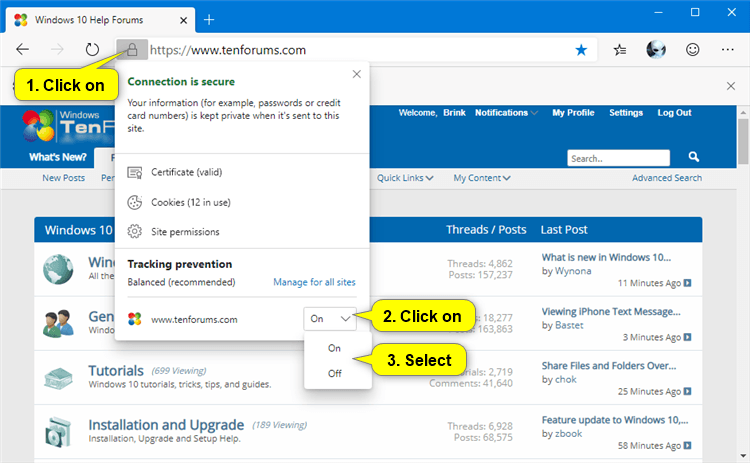Click the vertical scrollbar thumb
The height and width of the screenshot is (463, 750).
[743, 142]
